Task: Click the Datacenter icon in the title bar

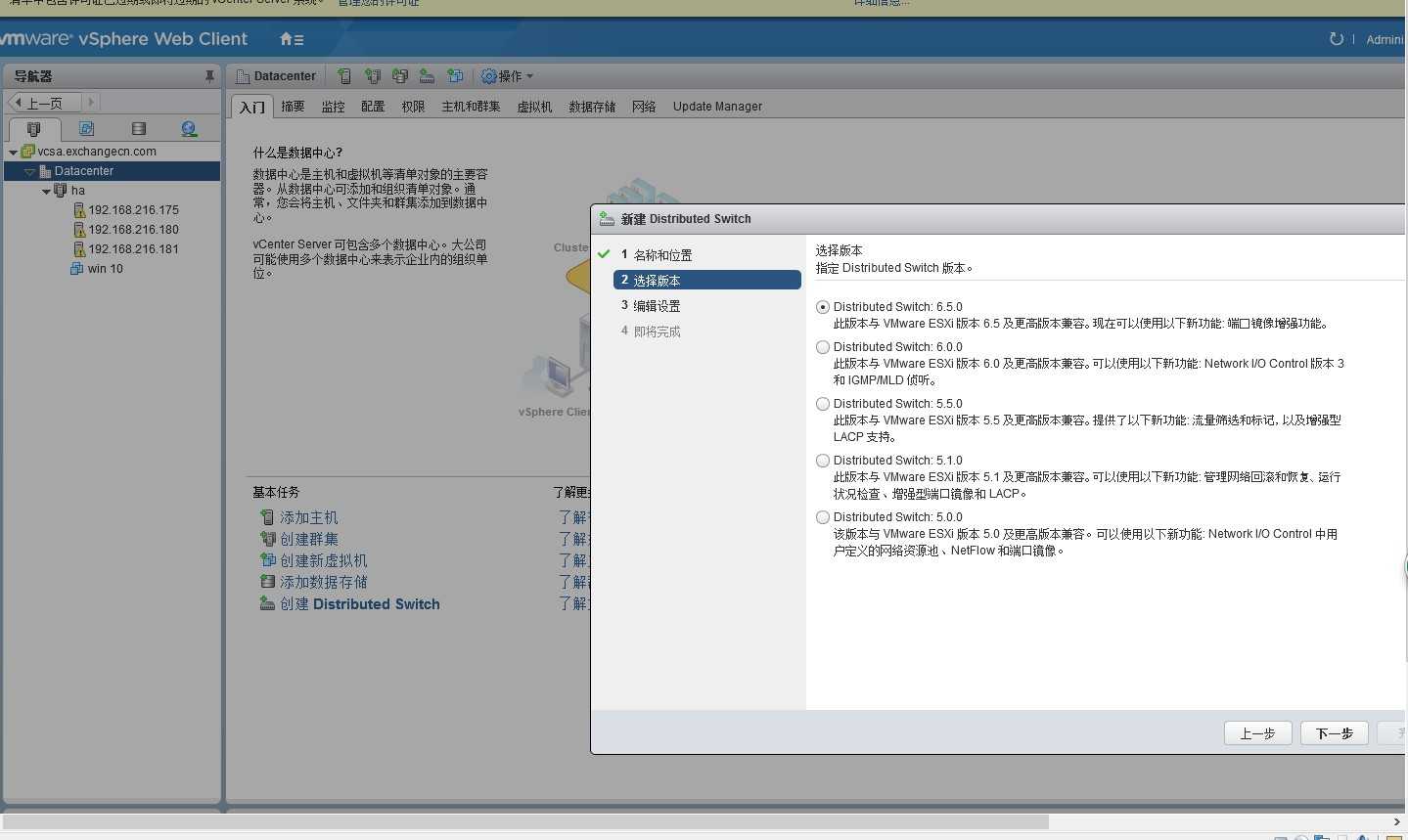Action: (243, 76)
